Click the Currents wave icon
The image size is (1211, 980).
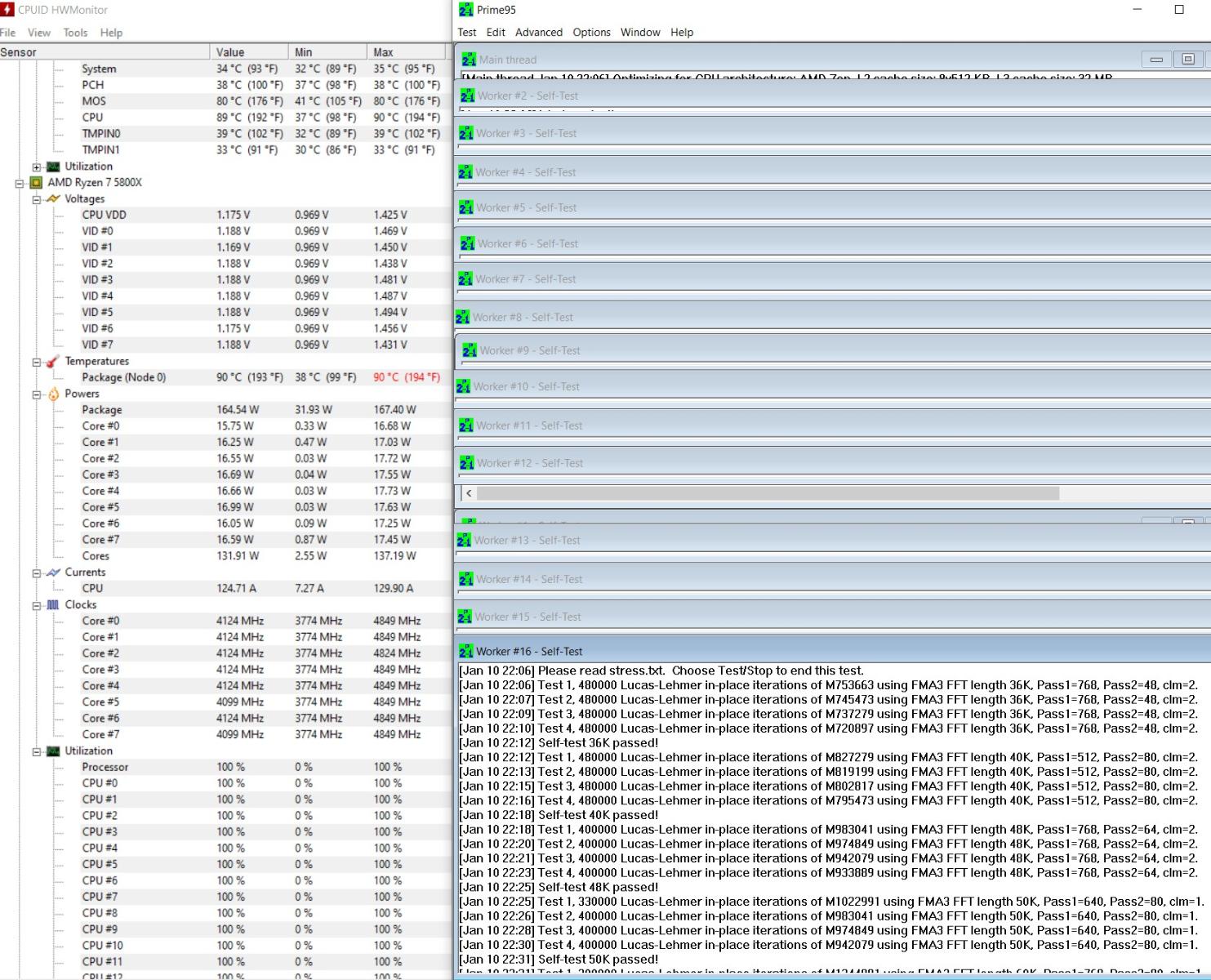click(x=54, y=572)
